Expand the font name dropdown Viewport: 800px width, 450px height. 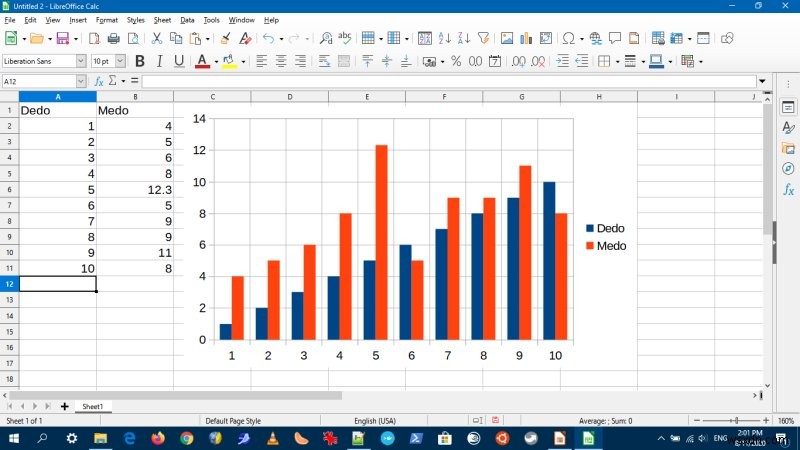click(x=81, y=61)
